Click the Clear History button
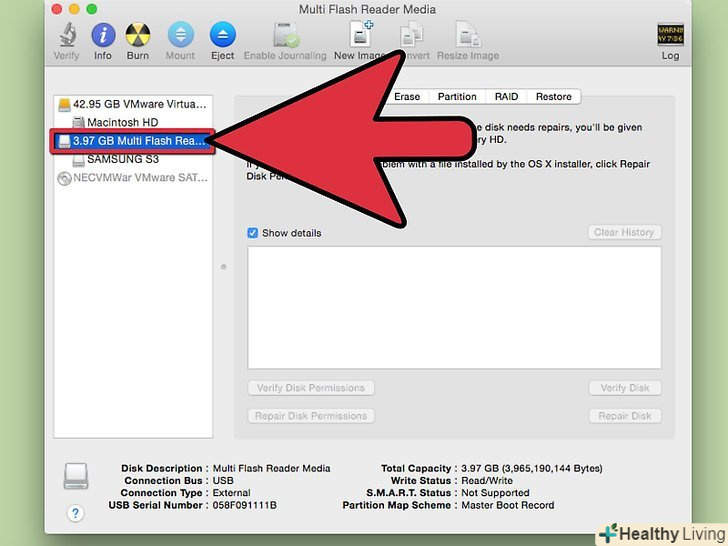This screenshot has width=728, height=546. click(x=624, y=232)
